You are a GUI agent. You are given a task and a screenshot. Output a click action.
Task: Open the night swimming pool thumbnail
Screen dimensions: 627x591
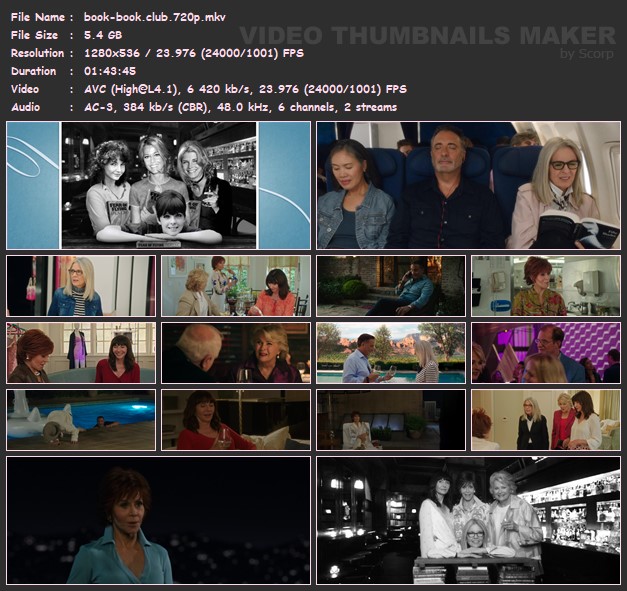[81, 420]
